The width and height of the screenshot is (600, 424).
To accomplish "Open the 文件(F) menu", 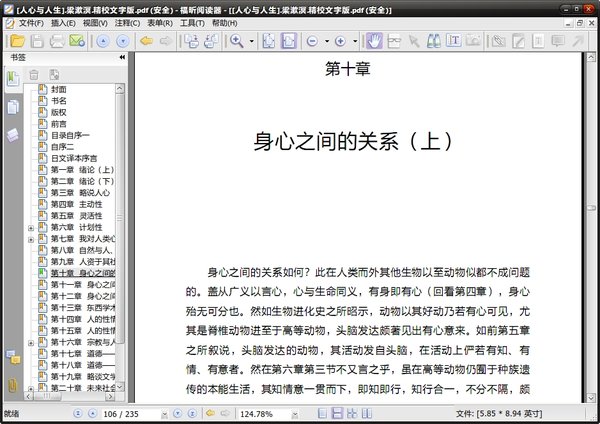I will (31, 23).
